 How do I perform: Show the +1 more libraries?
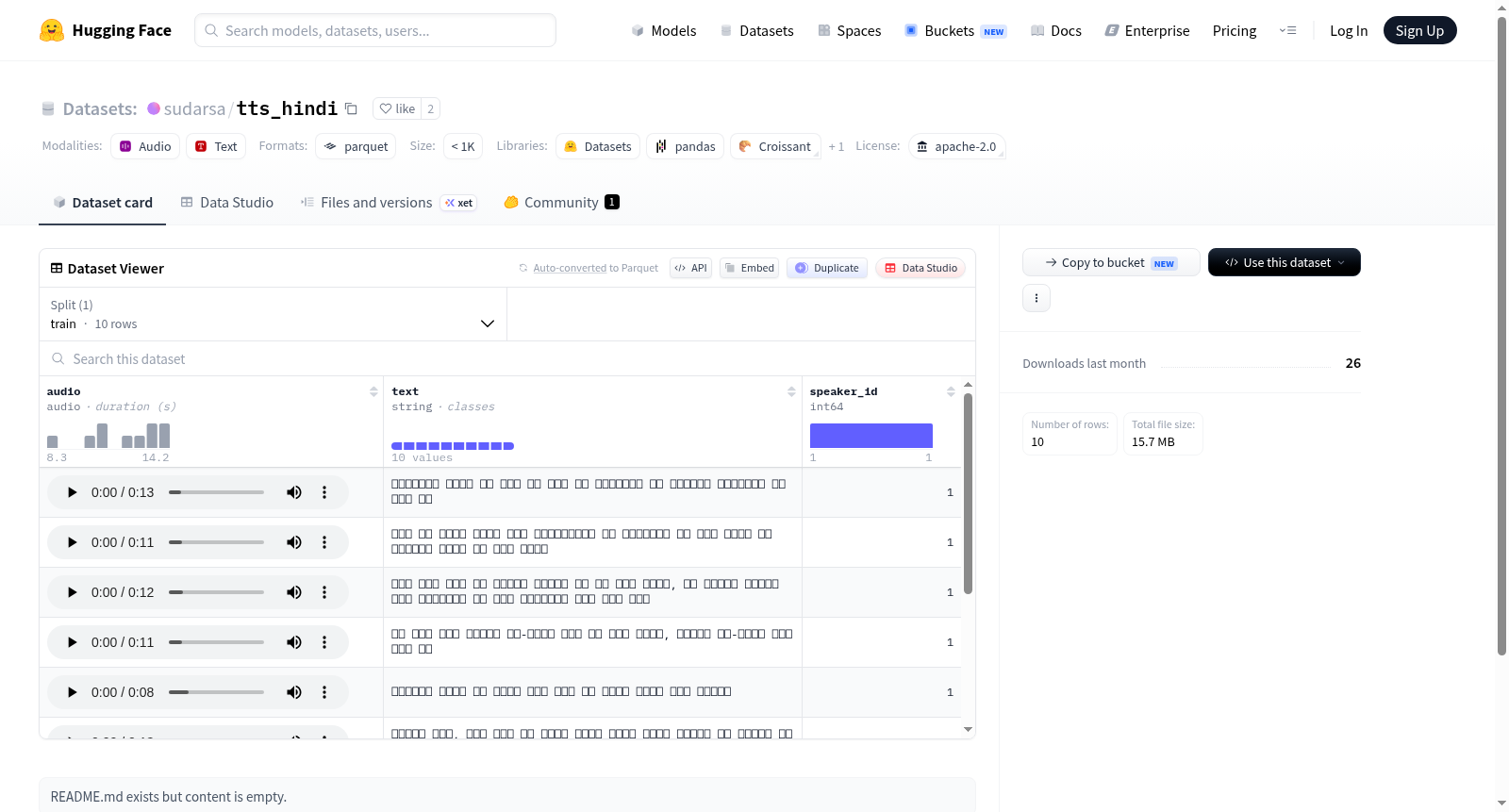(837, 146)
